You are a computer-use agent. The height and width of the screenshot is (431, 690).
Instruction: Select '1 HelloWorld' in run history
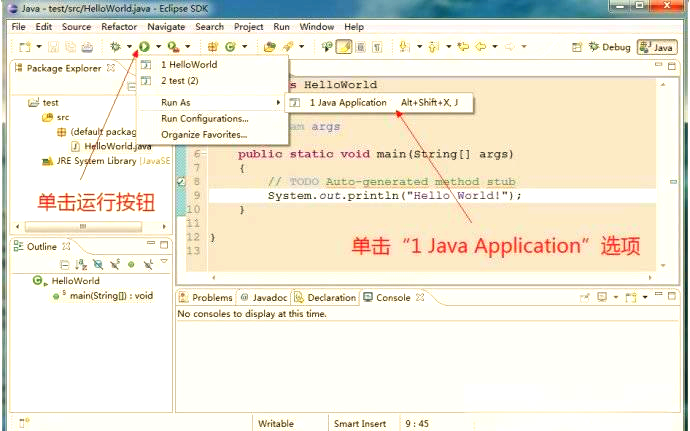[x=213, y=64]
